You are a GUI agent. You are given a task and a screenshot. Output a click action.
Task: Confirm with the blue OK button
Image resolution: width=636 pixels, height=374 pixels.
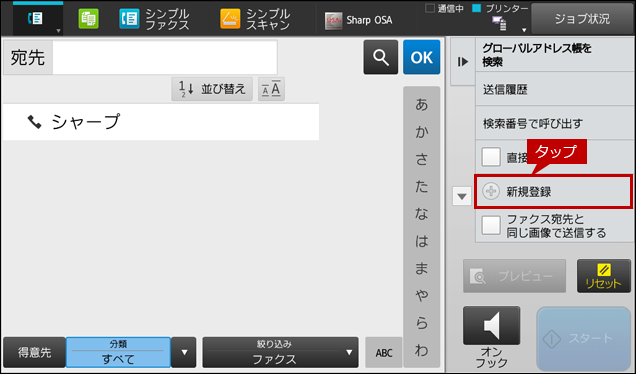[x=421, y=57]
